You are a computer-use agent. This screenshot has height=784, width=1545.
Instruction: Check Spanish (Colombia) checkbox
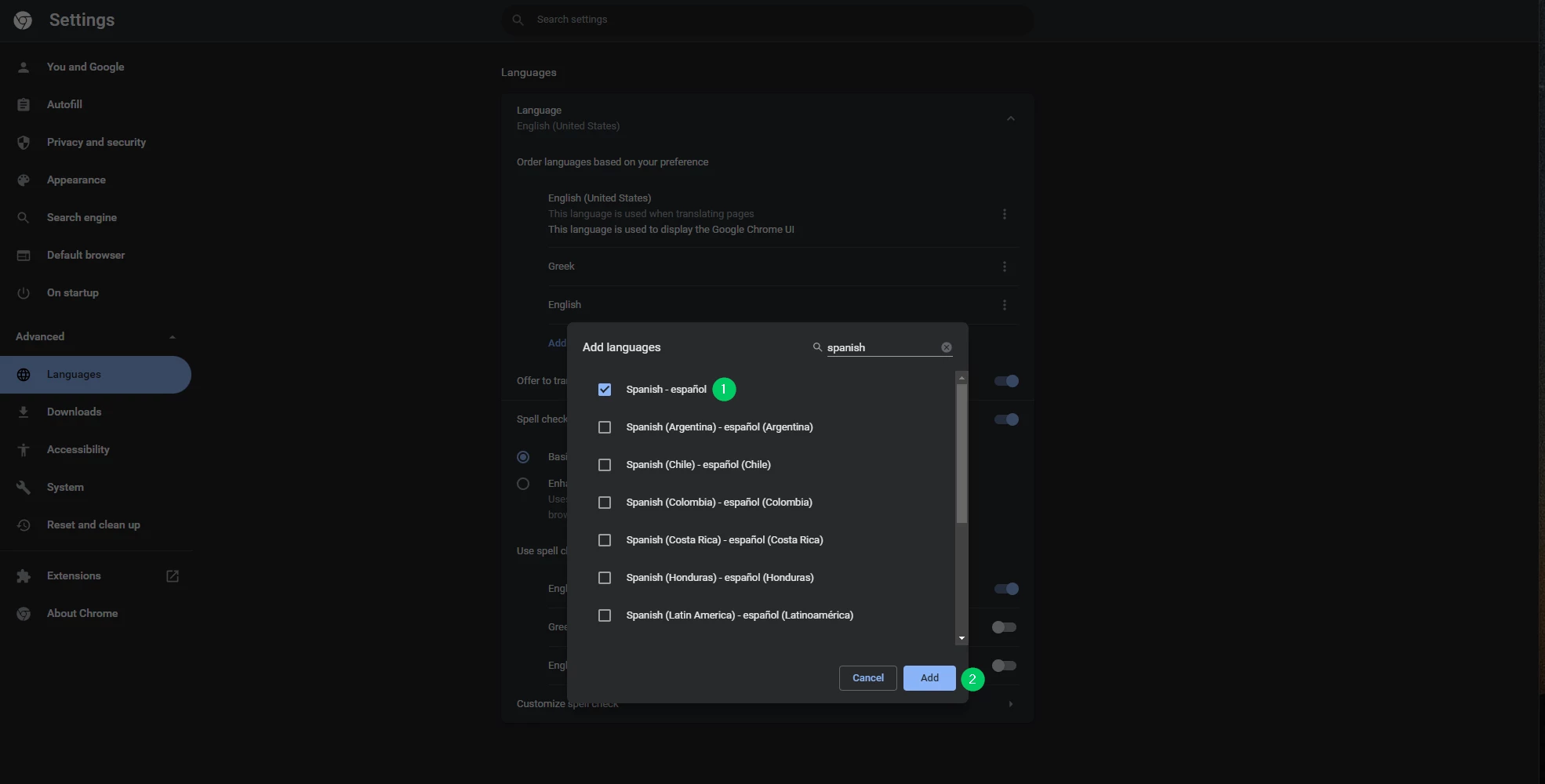(x=605, y=503)
